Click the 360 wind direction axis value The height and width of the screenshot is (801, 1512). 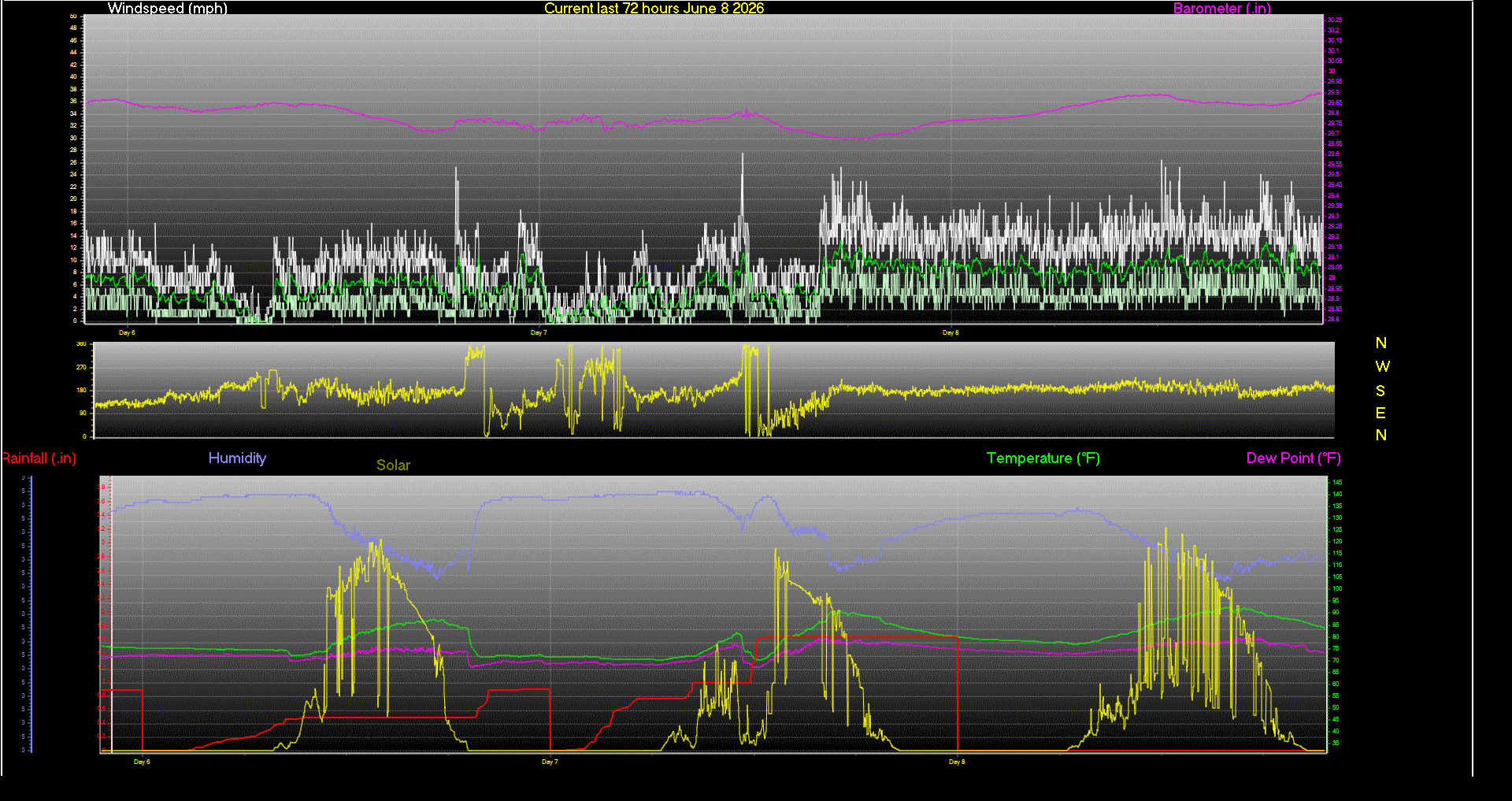(x=81, y=344)
